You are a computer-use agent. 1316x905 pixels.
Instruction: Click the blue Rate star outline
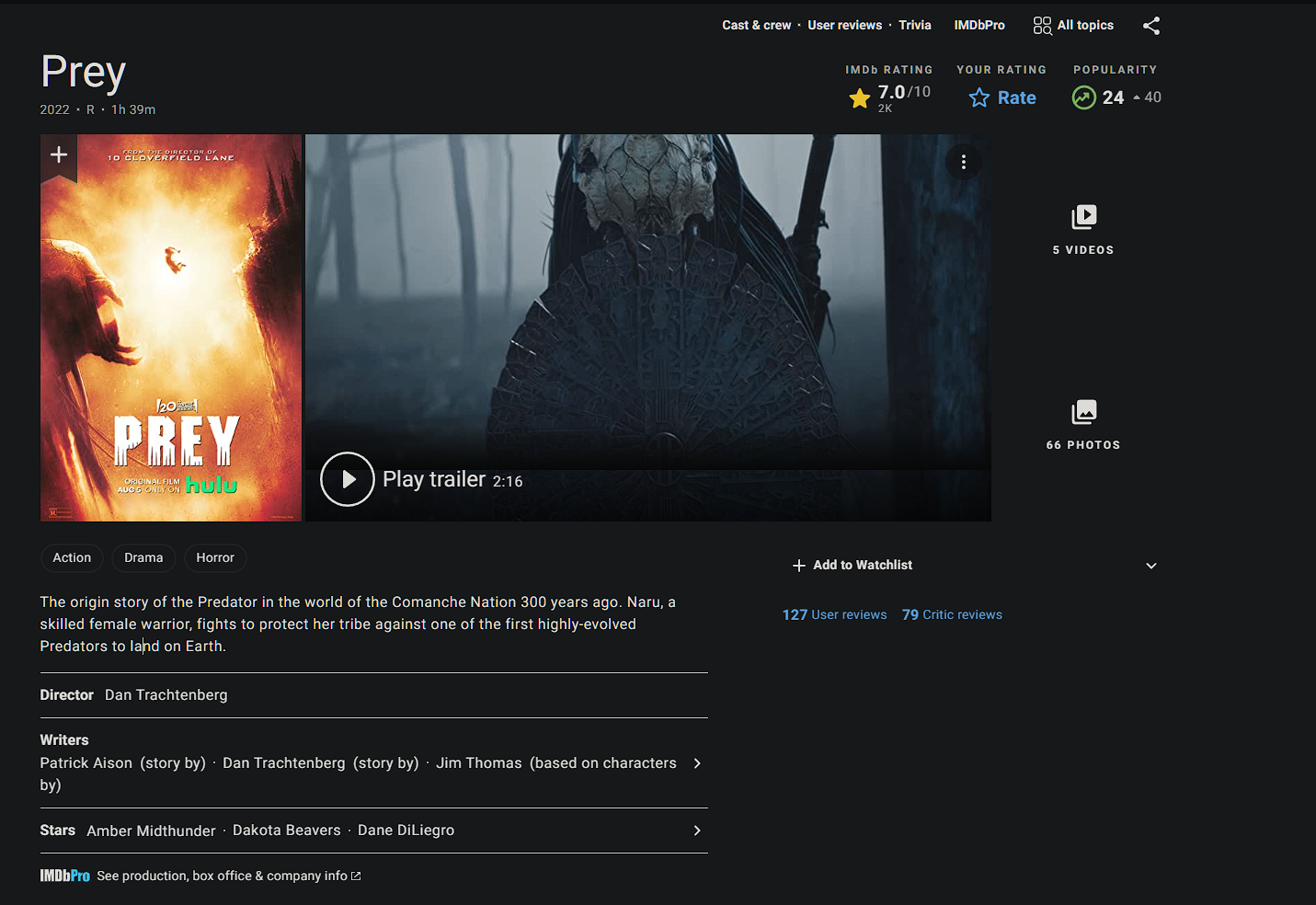click(979, 97)
